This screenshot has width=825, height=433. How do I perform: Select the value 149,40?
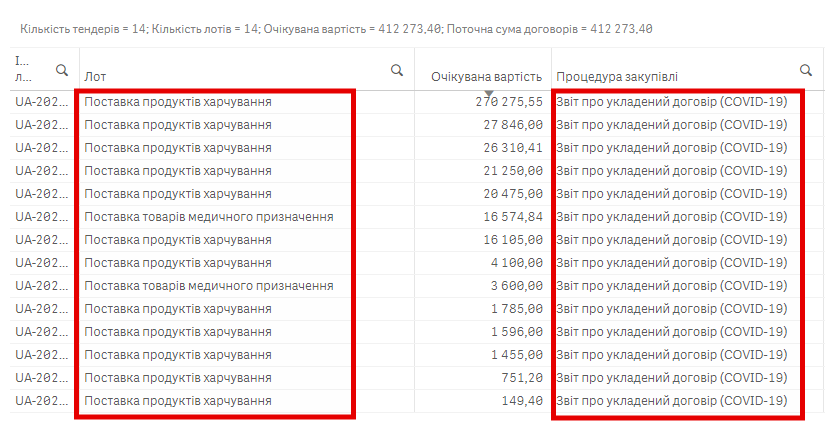(522, 401)
